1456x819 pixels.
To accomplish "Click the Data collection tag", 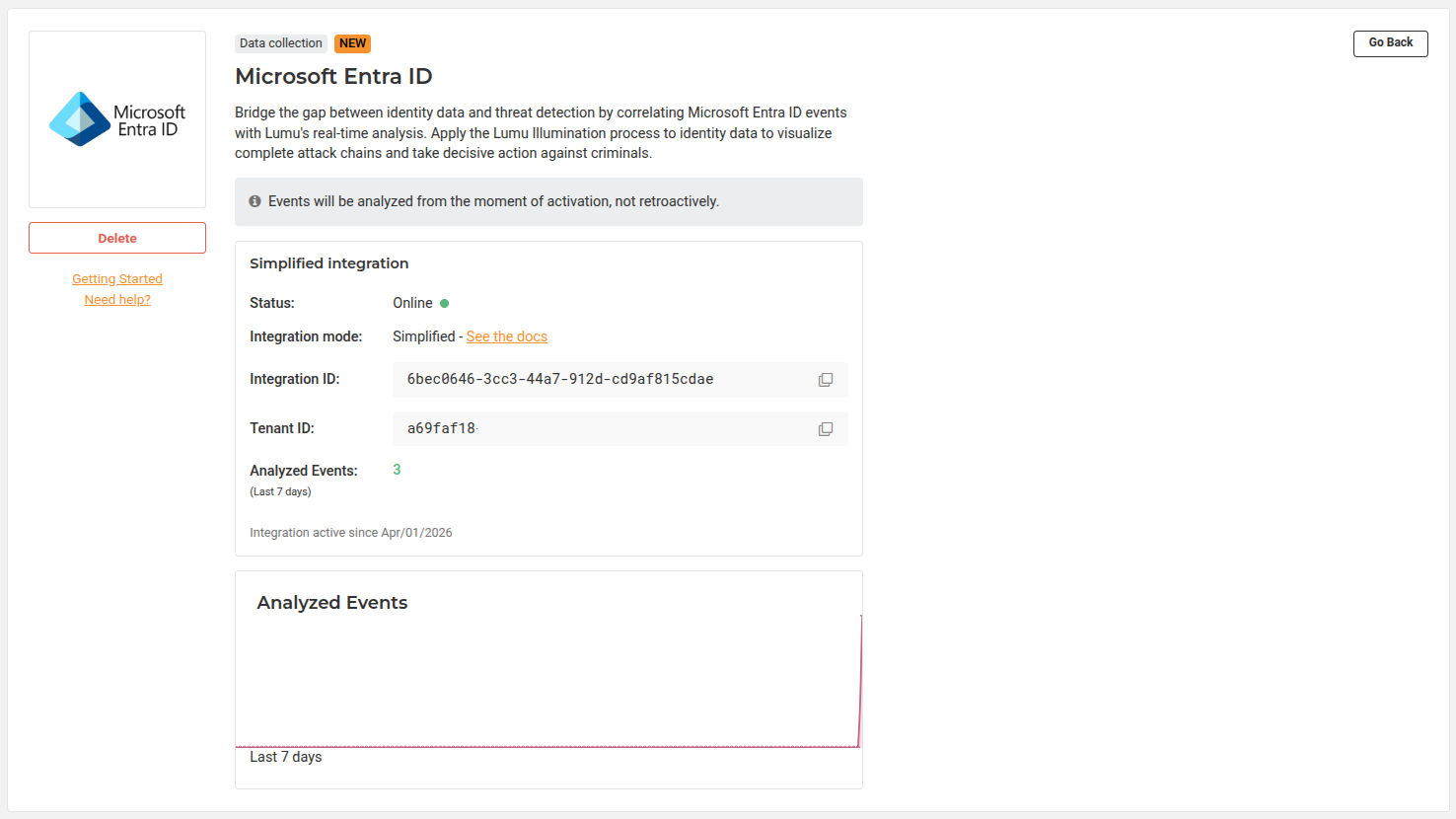I will tap(280, 43).
